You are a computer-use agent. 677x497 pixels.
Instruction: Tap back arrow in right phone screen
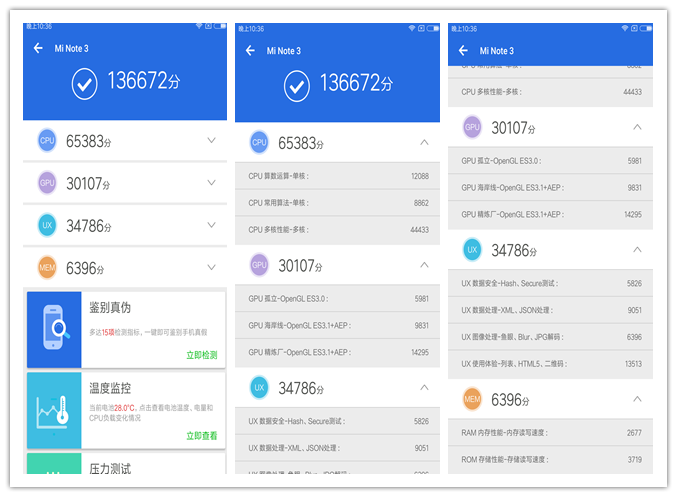pos(463,51)
